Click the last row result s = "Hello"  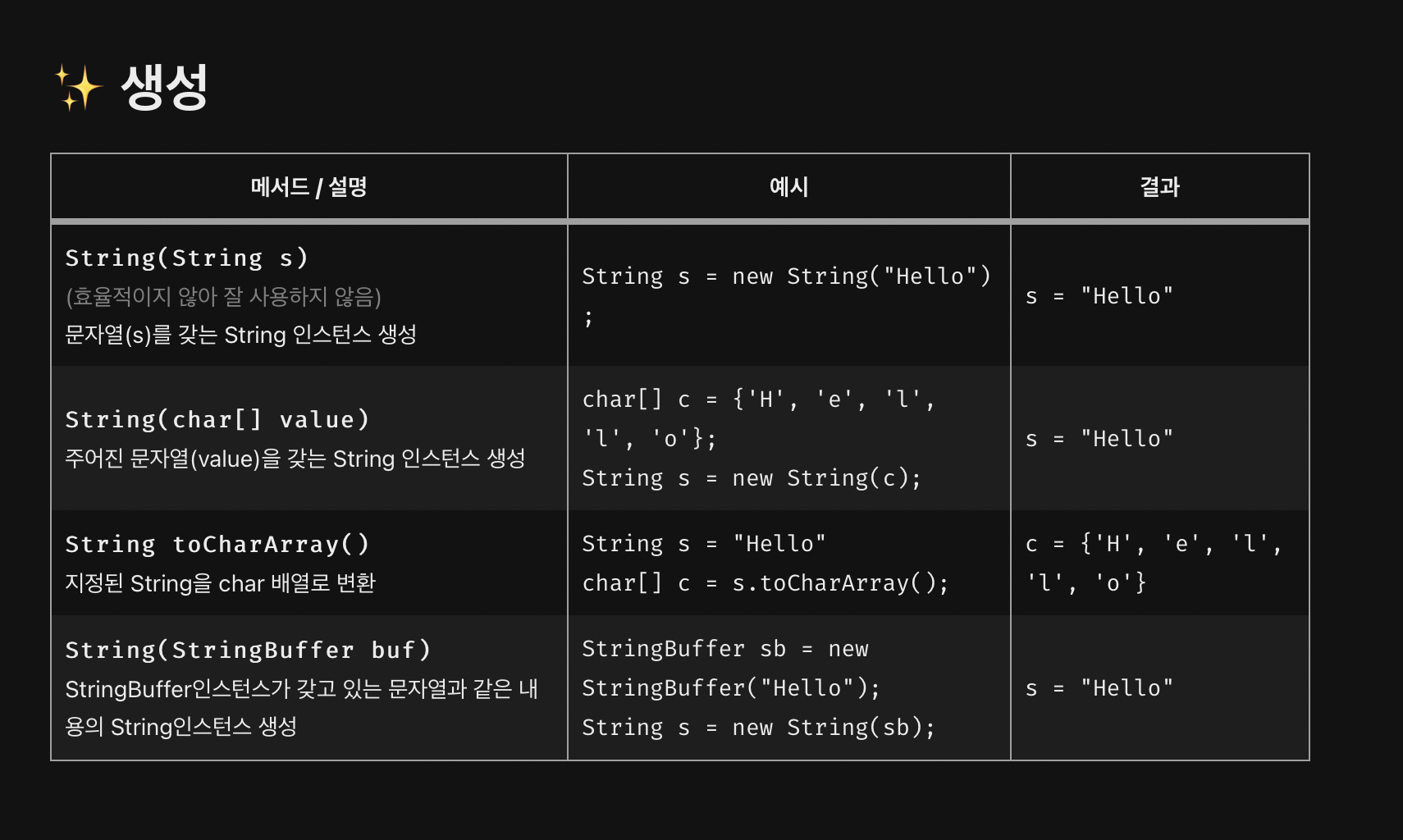[1099, 688]
